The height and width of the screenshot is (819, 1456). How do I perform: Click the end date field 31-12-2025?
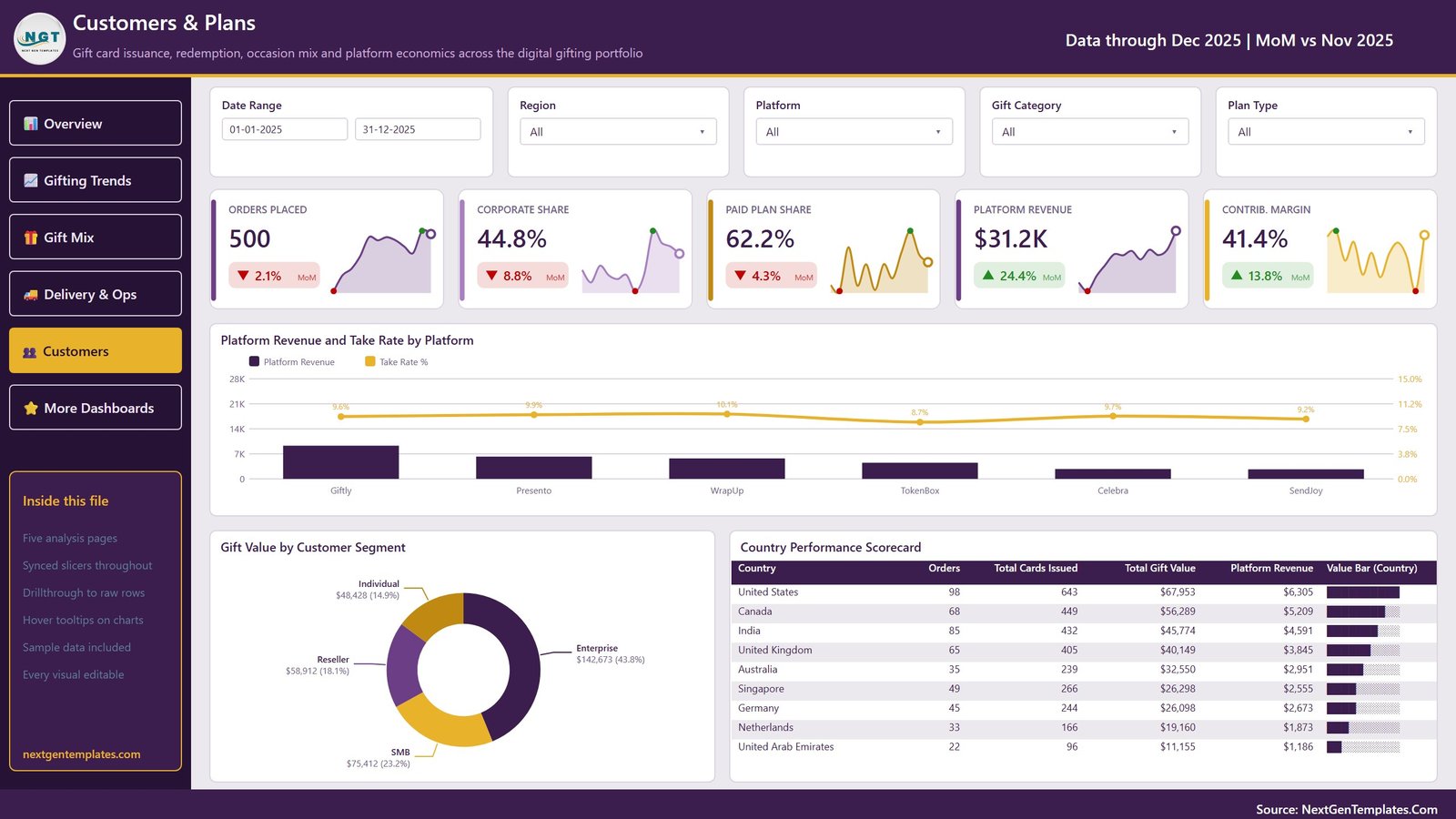point(418,129)
